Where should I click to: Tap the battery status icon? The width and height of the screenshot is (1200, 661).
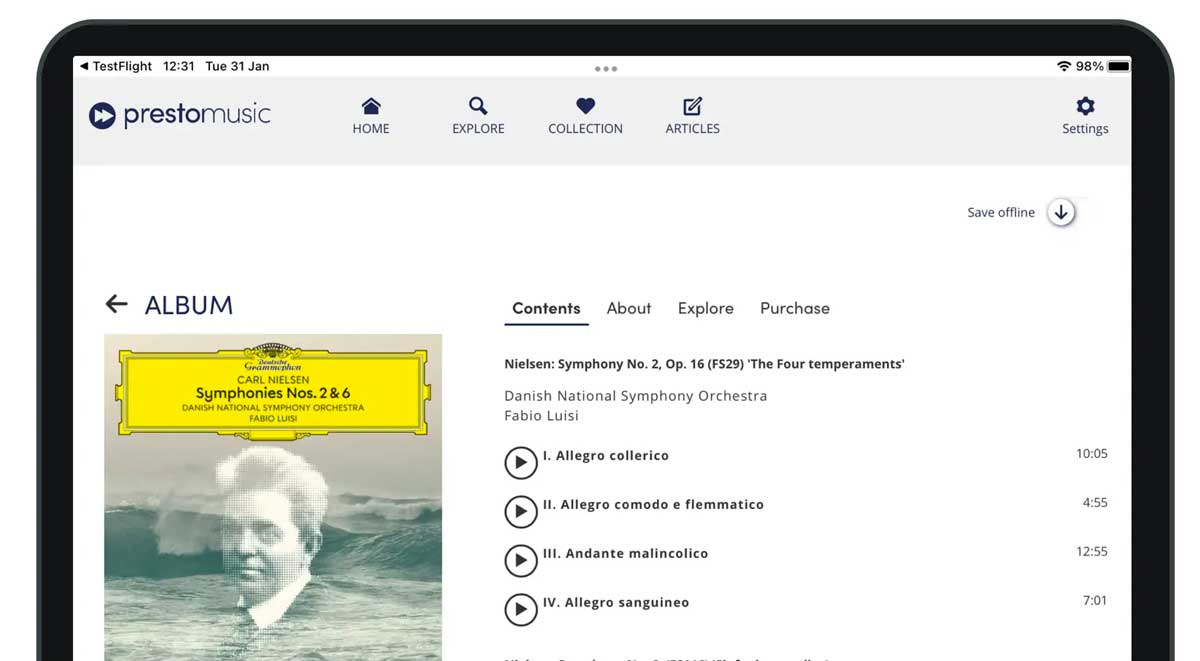point(1118,66)
